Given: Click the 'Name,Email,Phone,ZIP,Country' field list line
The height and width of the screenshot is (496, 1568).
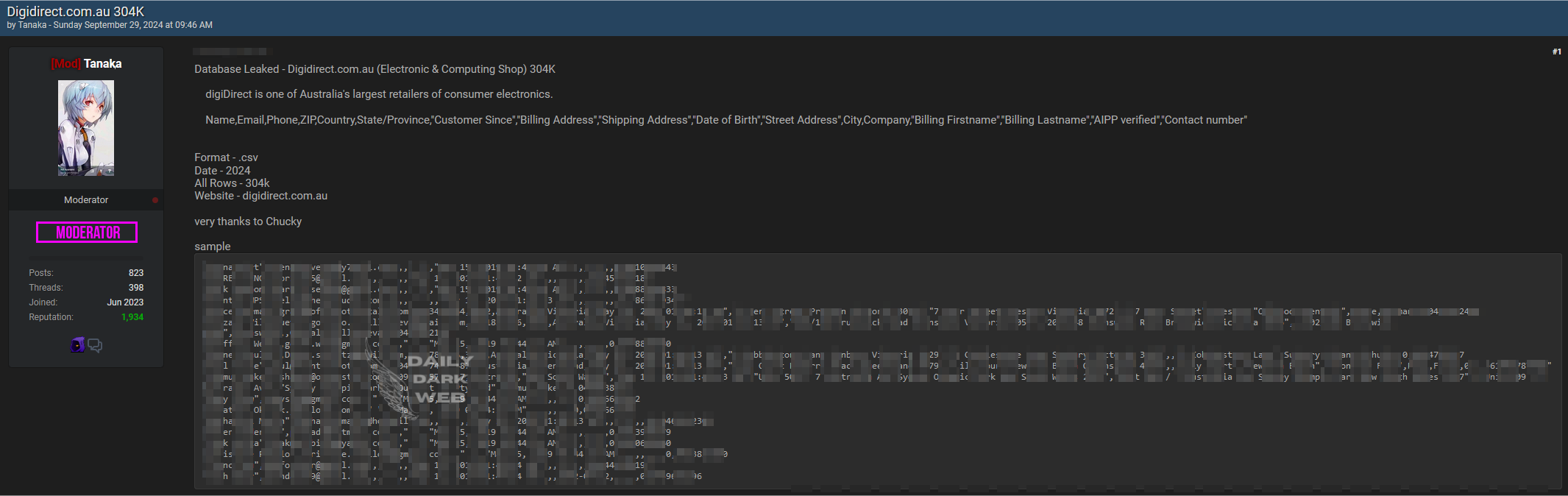Looking at the screenshot, I should [x=726, y=120].
